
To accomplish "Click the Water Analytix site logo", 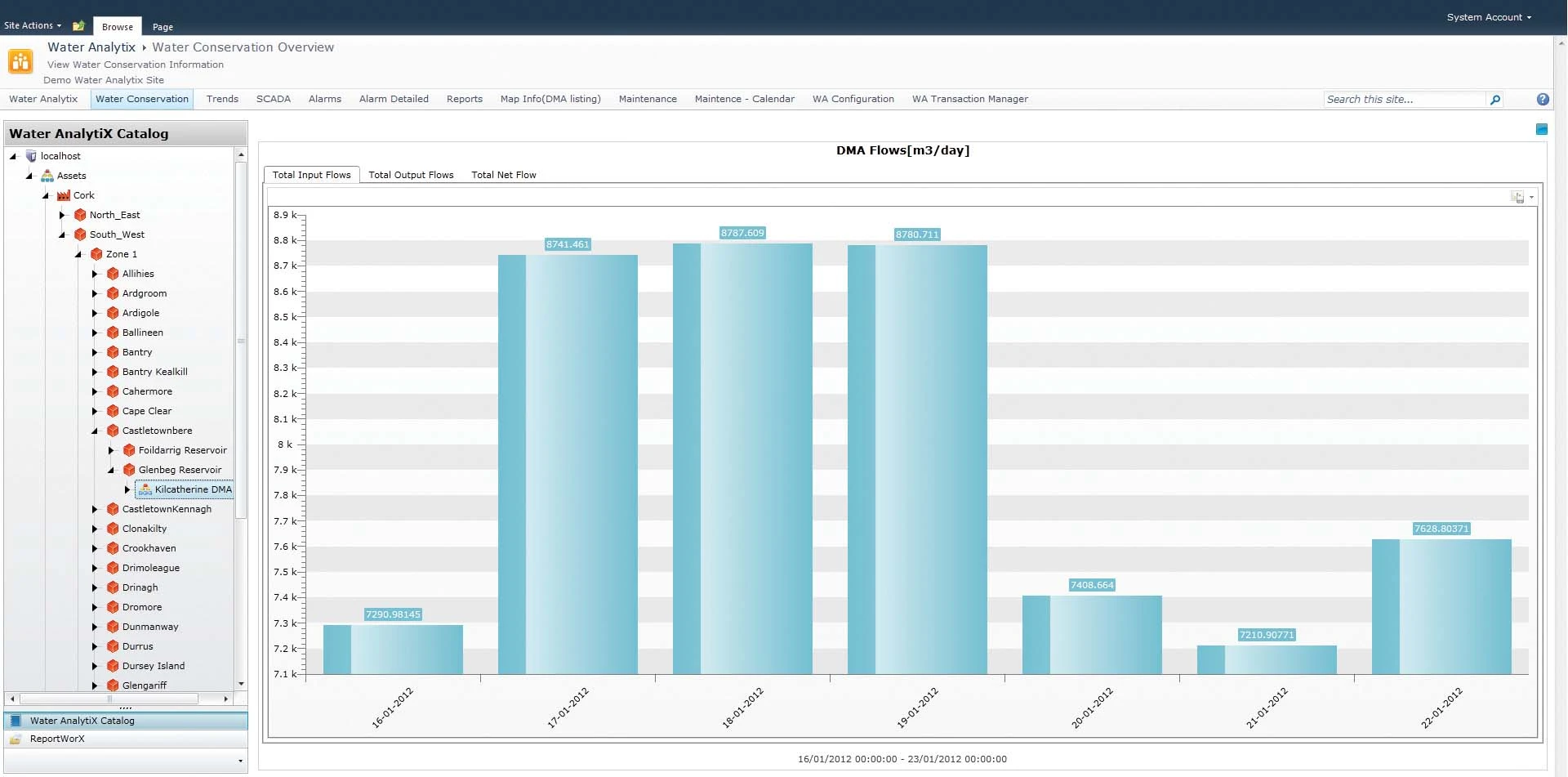I will [20, 61].
